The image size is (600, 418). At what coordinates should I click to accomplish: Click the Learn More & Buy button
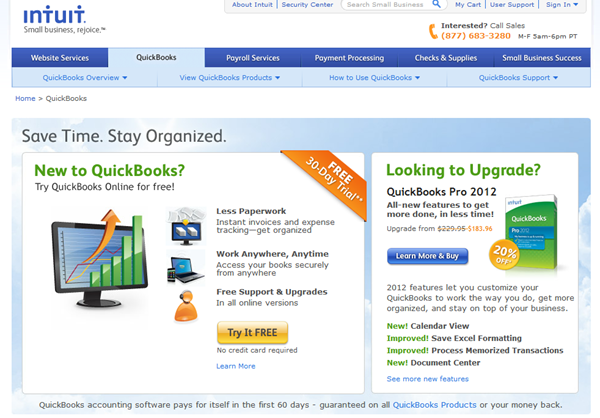pos(427,256)
